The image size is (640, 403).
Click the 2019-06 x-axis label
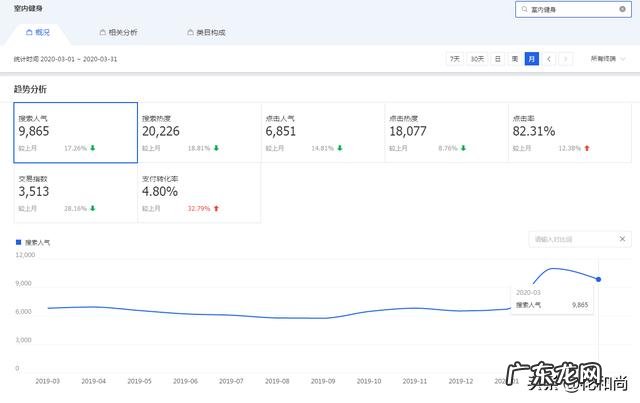coord(185,381)
